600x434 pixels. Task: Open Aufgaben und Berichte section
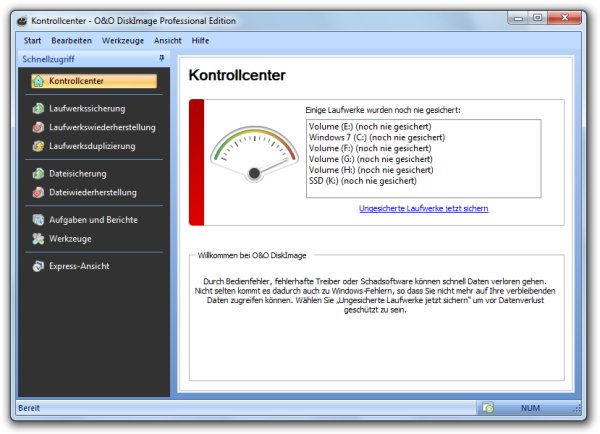tap(94, 220)
